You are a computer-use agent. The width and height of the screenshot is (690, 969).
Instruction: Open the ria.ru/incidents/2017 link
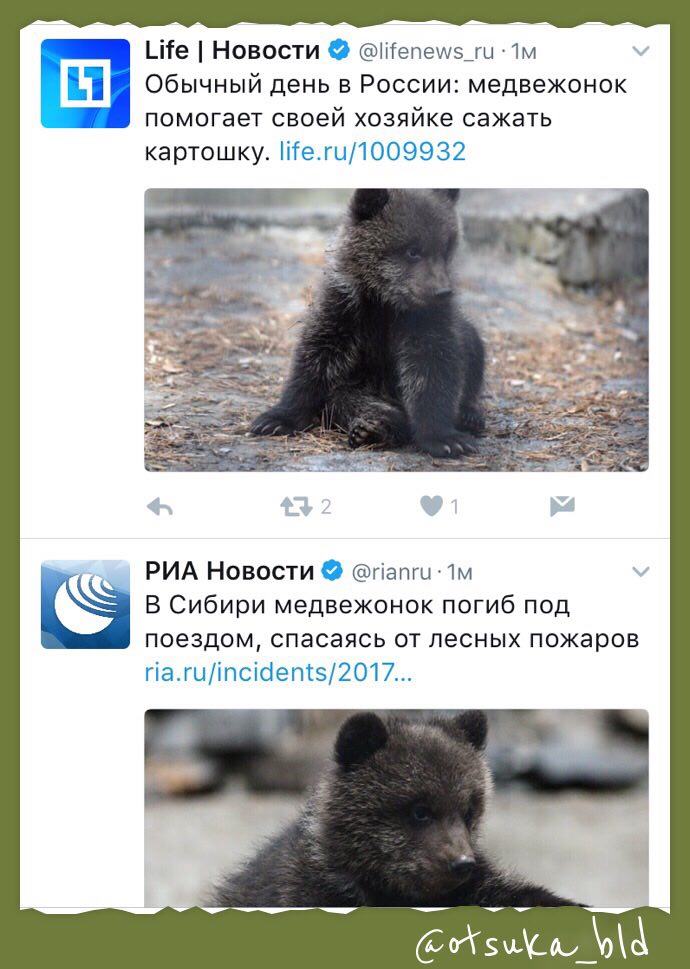pos(278,672)
